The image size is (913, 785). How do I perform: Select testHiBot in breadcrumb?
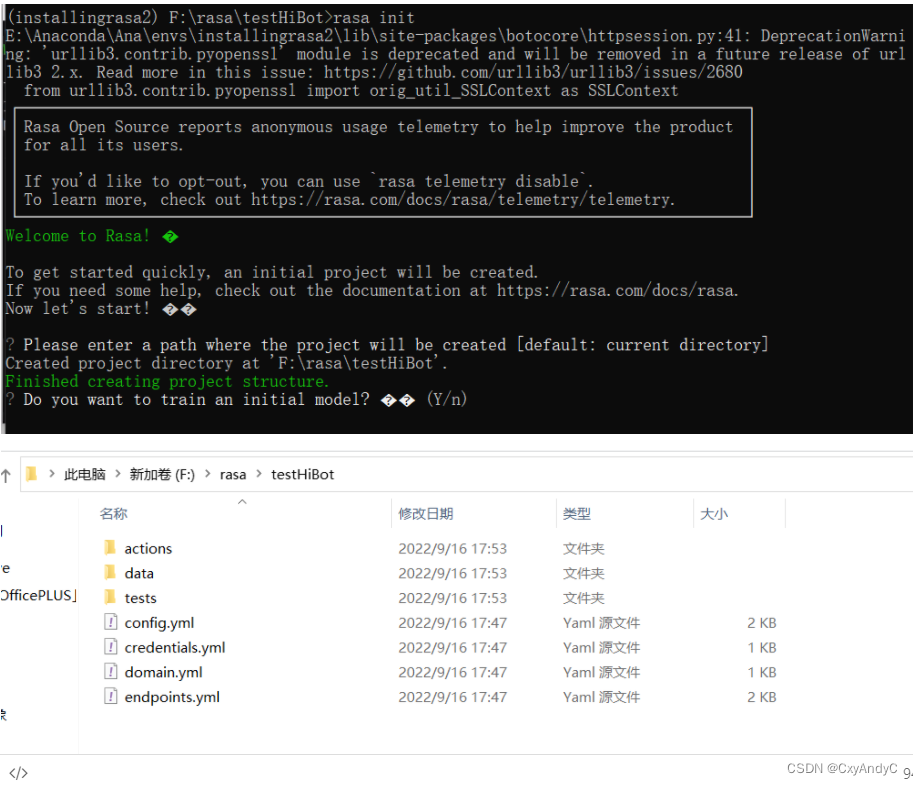(302, 475)
